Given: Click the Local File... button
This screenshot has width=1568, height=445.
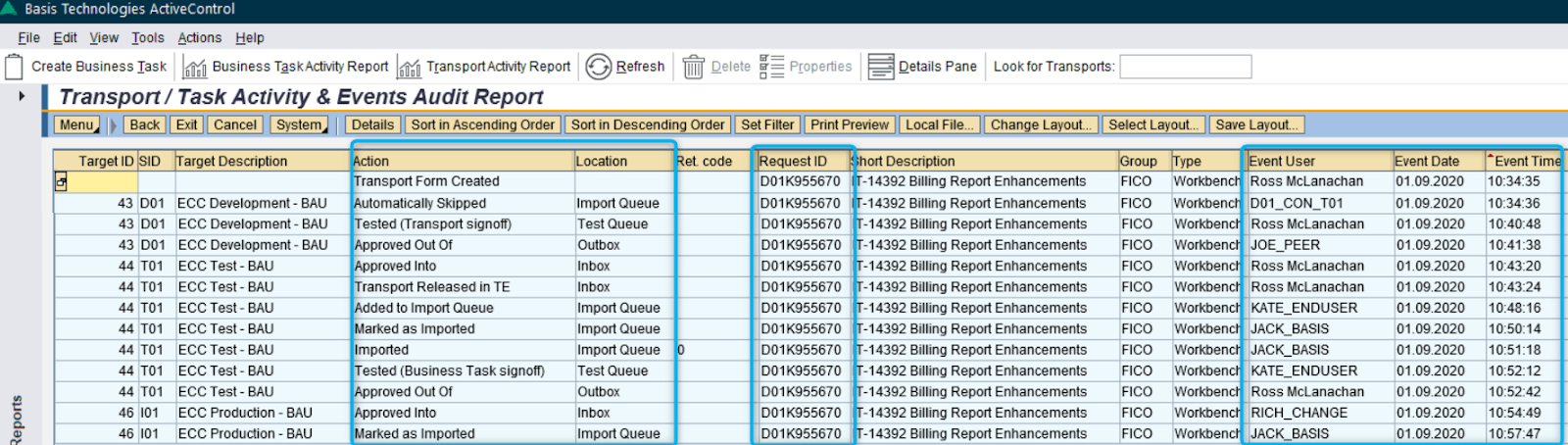Looking at the screenshot, I should point(939,125).
